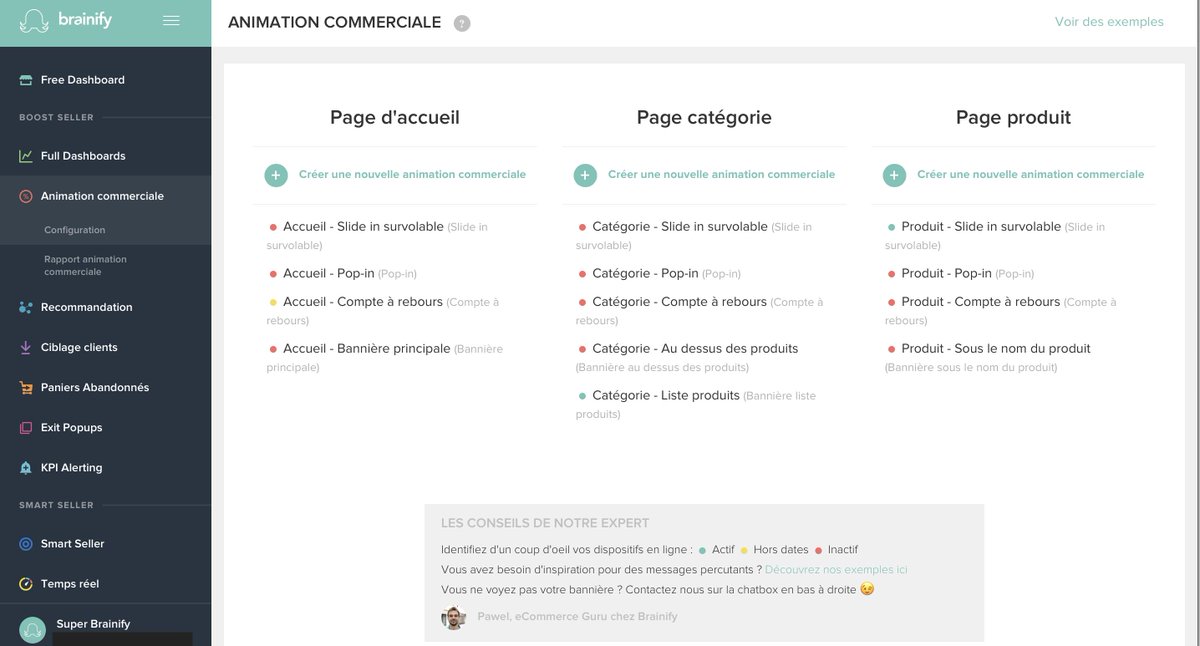Image resolution: width=1200 pixels, height=646 pixels.
Task: Open Accueil - Slide in survolable
Action: pyautogui.click(x=363, y=227)
